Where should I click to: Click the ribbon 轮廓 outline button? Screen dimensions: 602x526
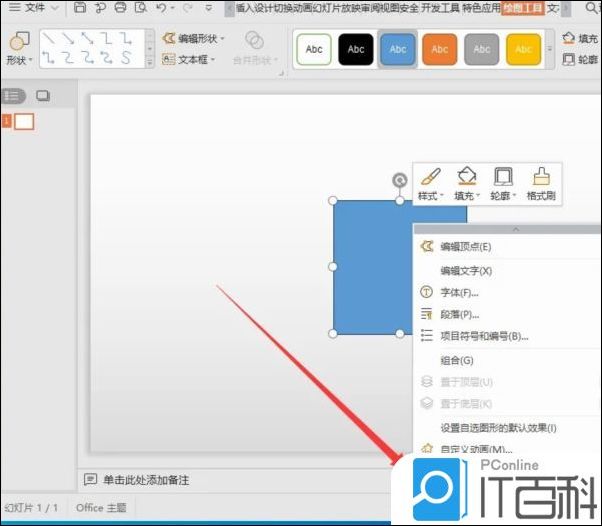click(580, 59)
